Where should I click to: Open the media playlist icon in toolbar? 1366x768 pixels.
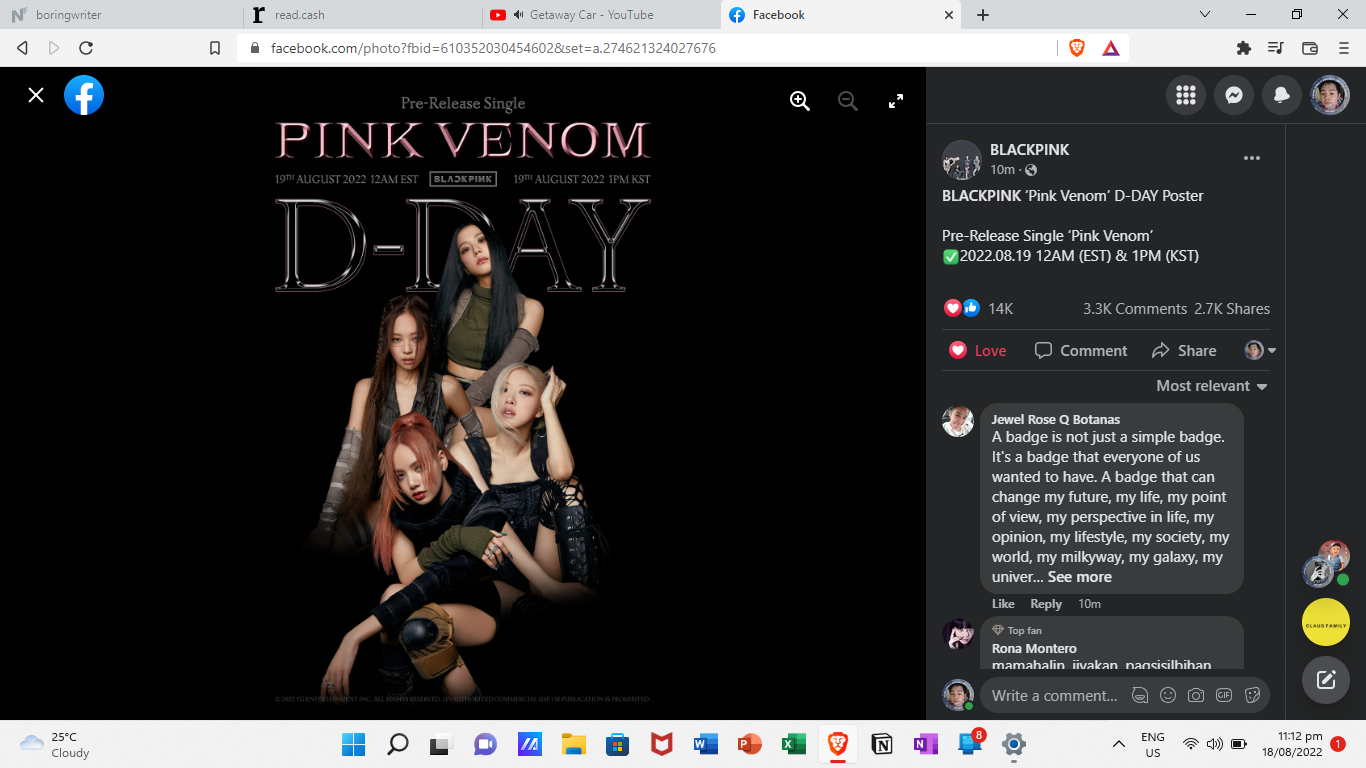point(1276,48)
